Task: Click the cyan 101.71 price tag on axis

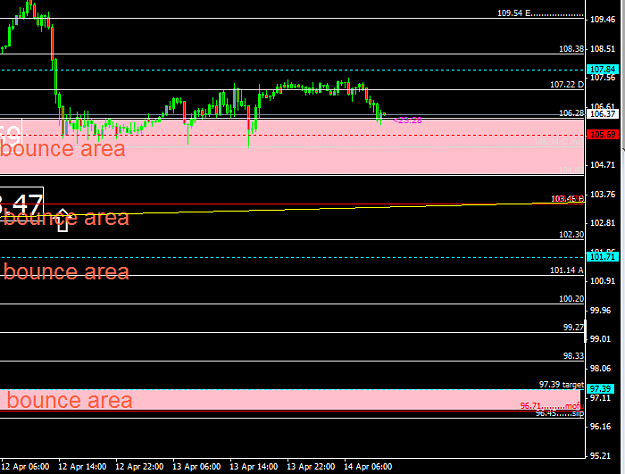Action: 603,257
